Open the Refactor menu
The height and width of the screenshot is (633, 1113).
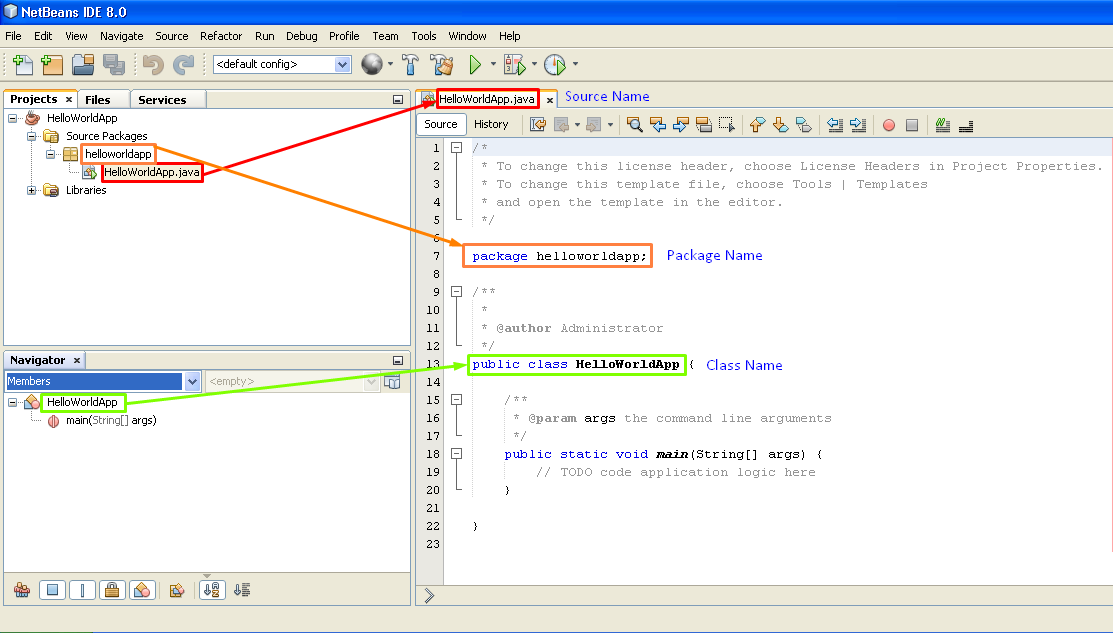pyautogui.click(x=221, y=36)
